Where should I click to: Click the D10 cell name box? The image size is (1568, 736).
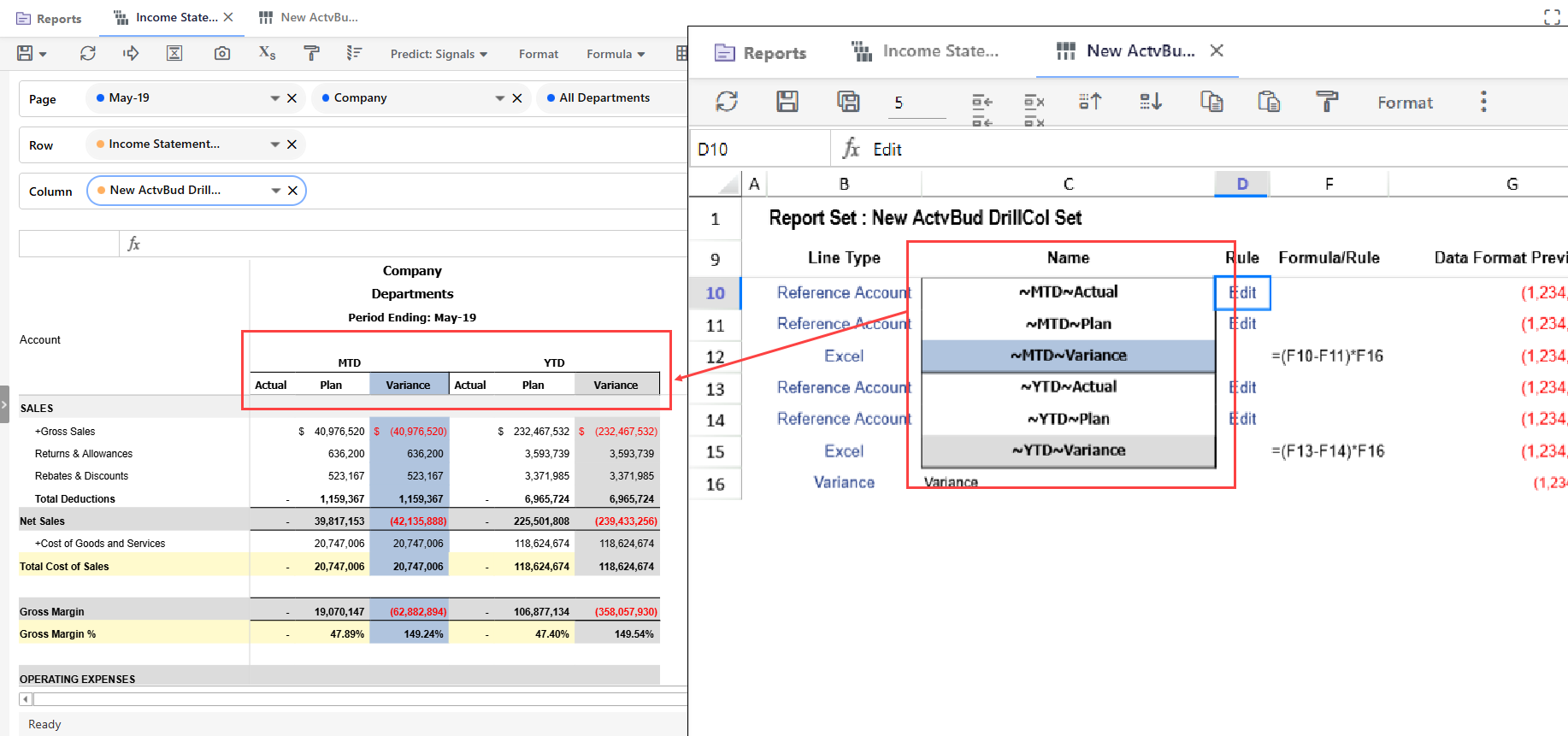click(760, 149)
